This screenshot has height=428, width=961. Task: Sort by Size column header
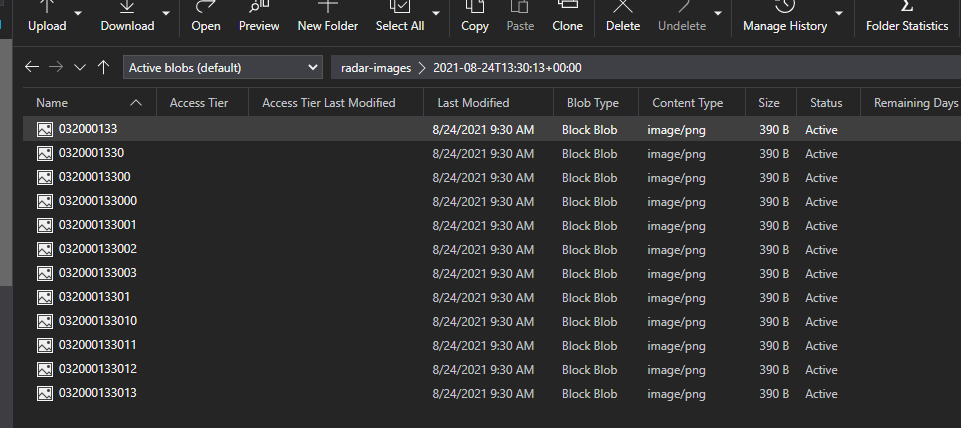point(770,103)
